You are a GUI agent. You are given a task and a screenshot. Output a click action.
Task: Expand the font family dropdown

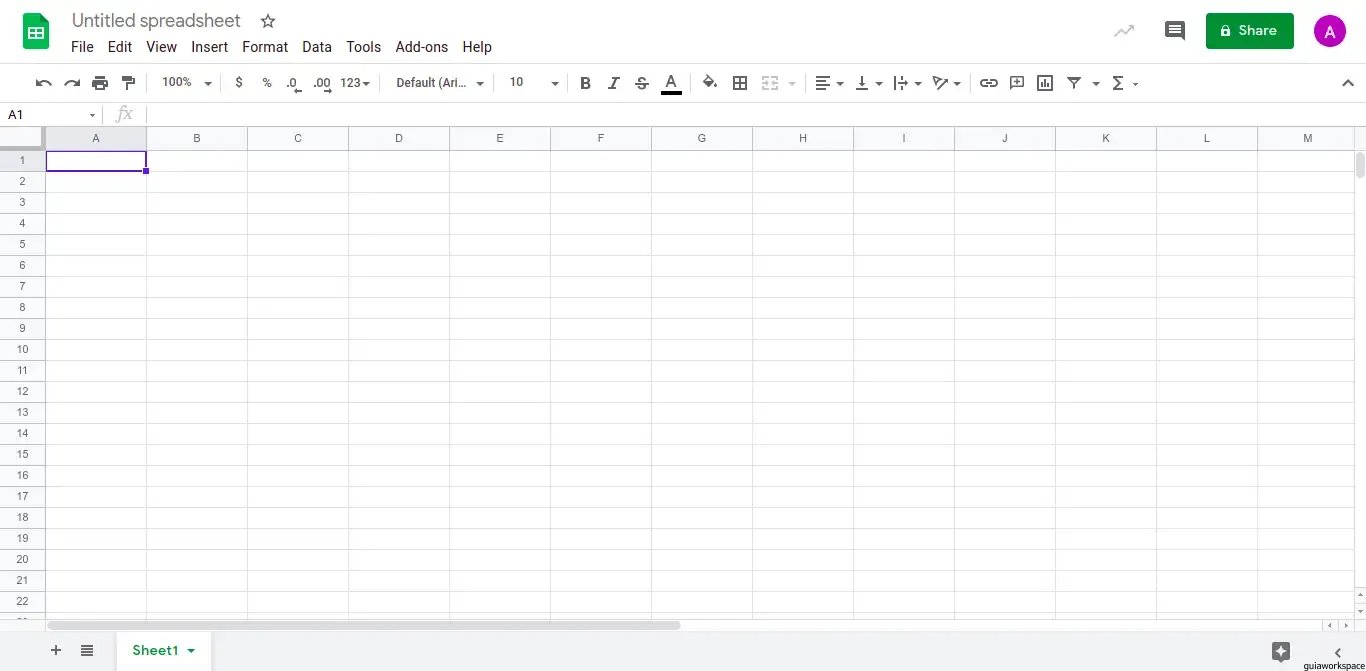tap(440, 83)
